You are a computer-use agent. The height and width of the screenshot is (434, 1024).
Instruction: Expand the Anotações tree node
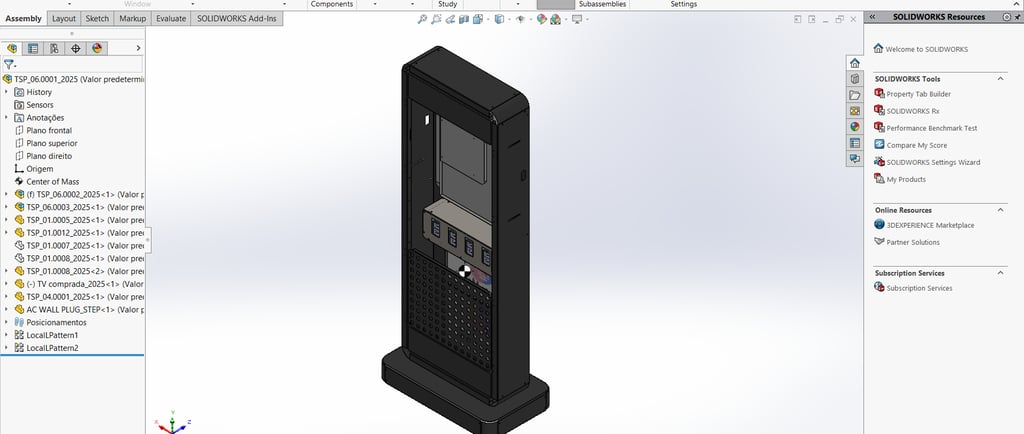pos(7,117)
